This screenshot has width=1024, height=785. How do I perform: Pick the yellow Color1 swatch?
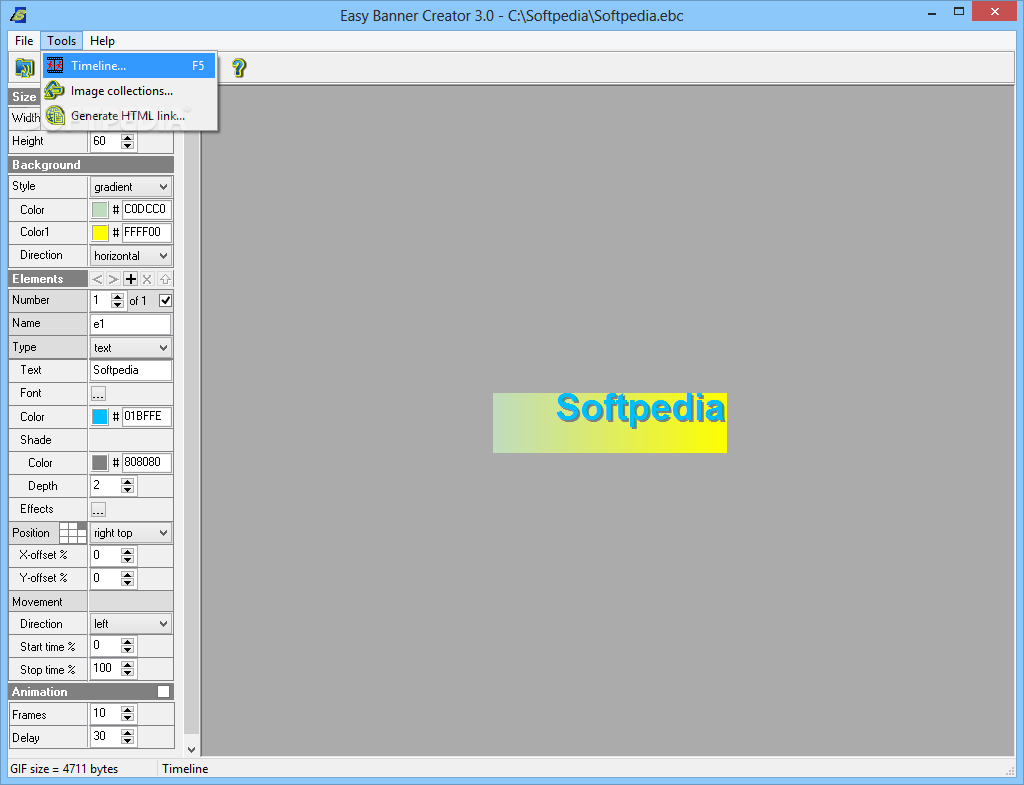tap(100, 232)
